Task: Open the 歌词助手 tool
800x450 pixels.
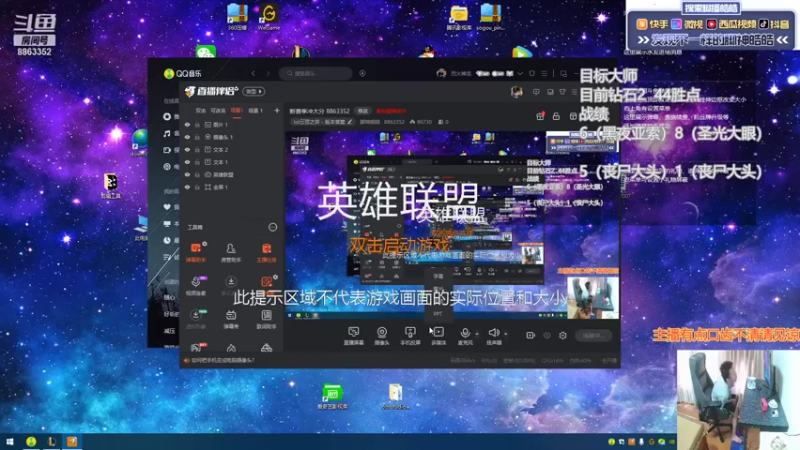Action: (x=266, y=319)
